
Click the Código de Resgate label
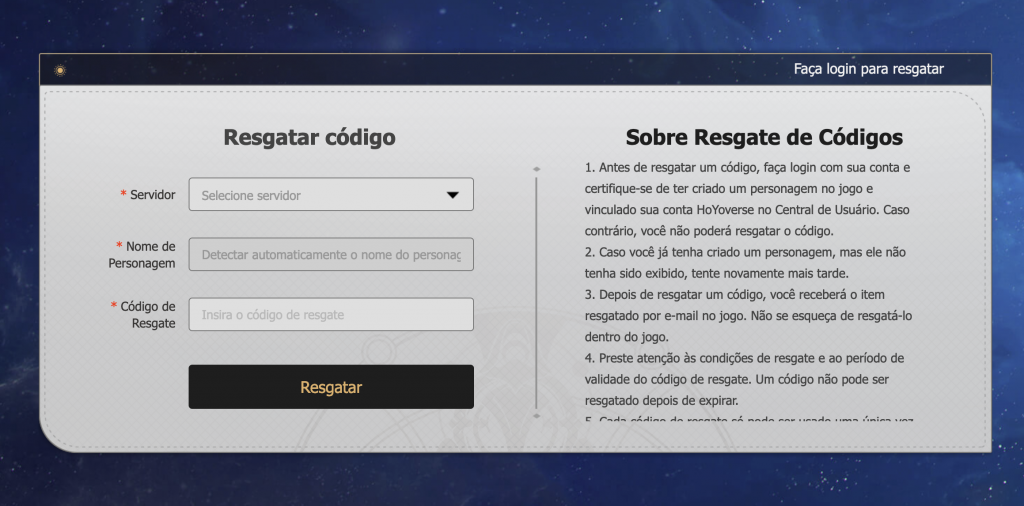(x=148, y=315)
